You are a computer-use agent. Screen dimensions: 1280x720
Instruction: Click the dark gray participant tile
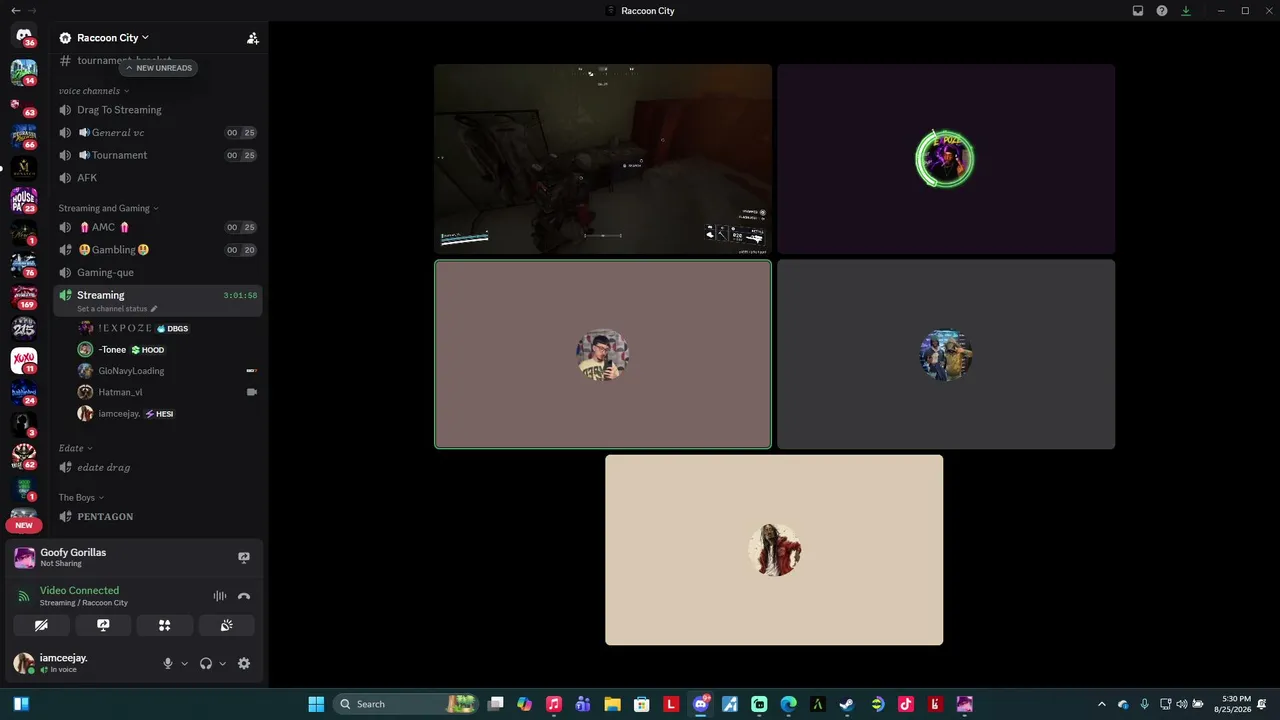tap(946, 354)
